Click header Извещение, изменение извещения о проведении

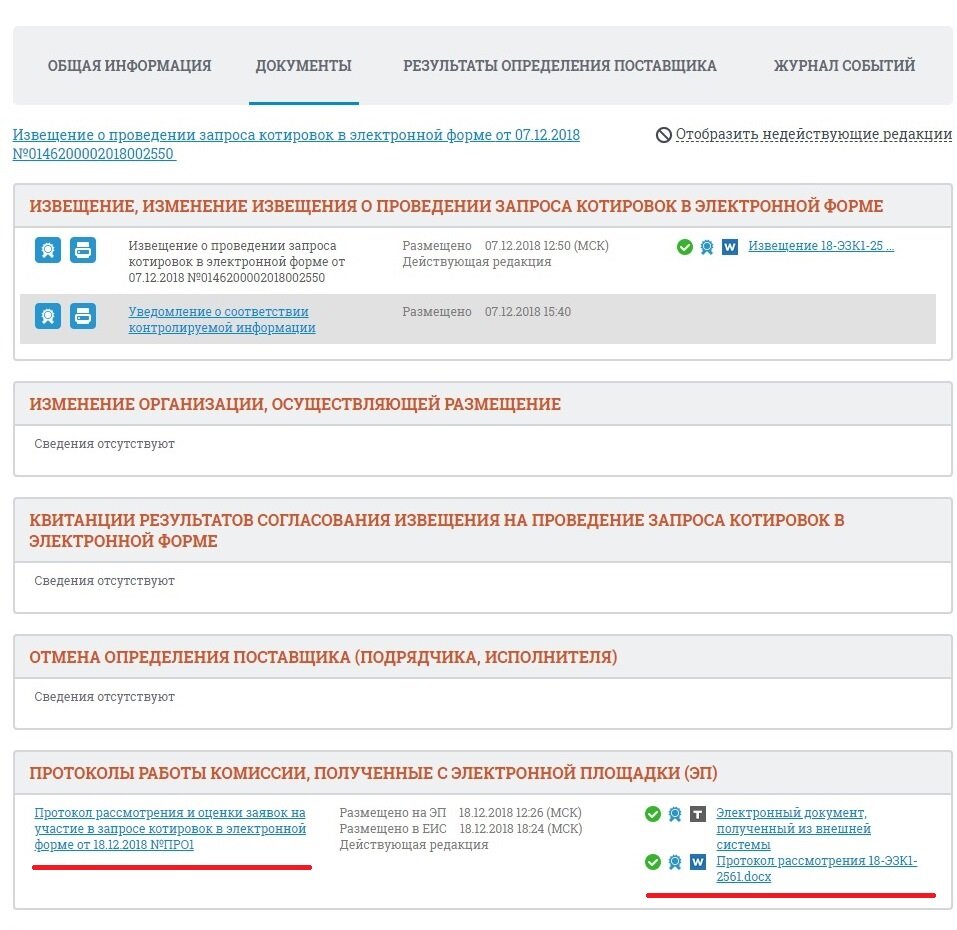[x=456, y=206]
